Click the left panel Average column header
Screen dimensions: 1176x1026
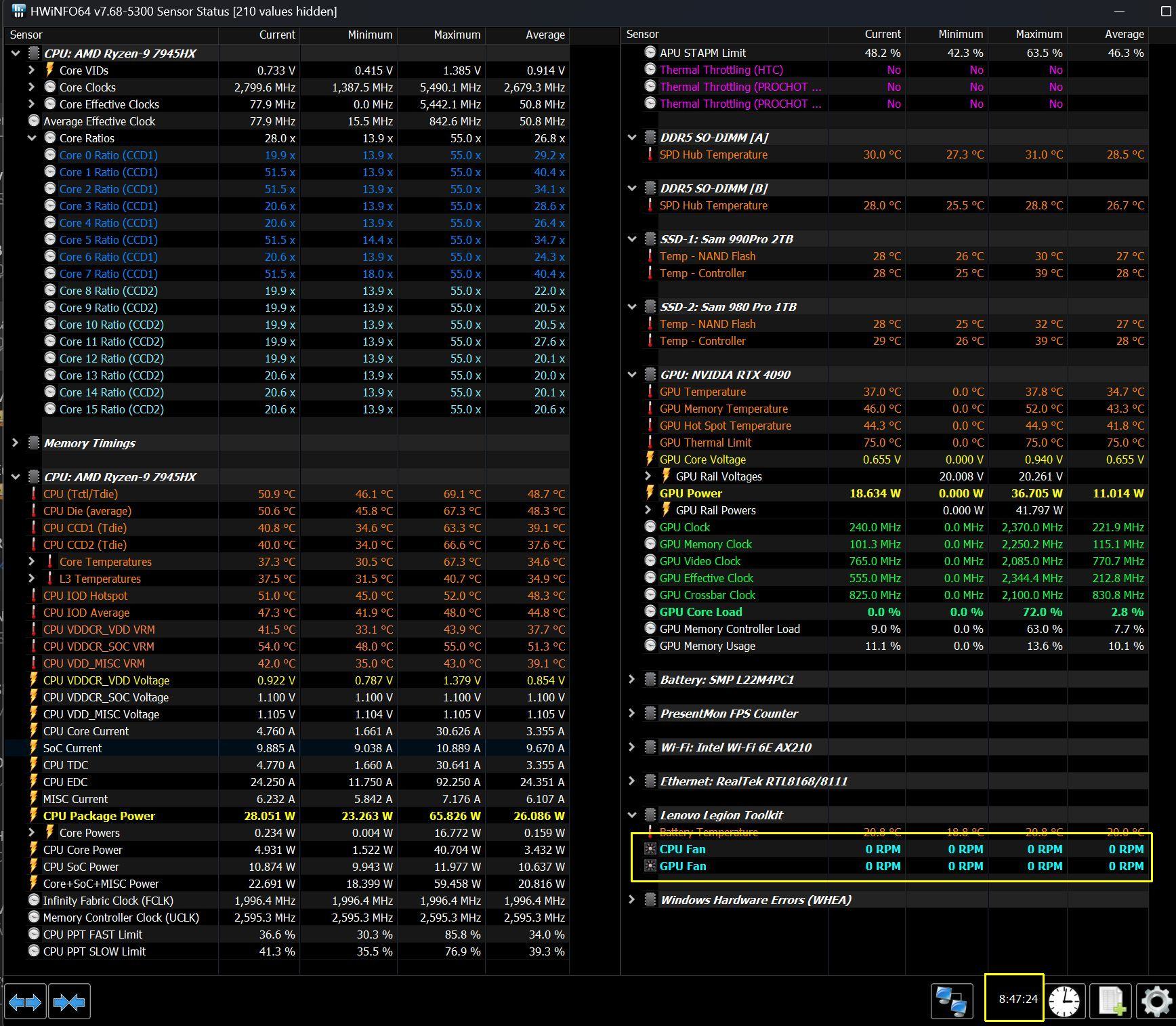click(x=528, y=35)
